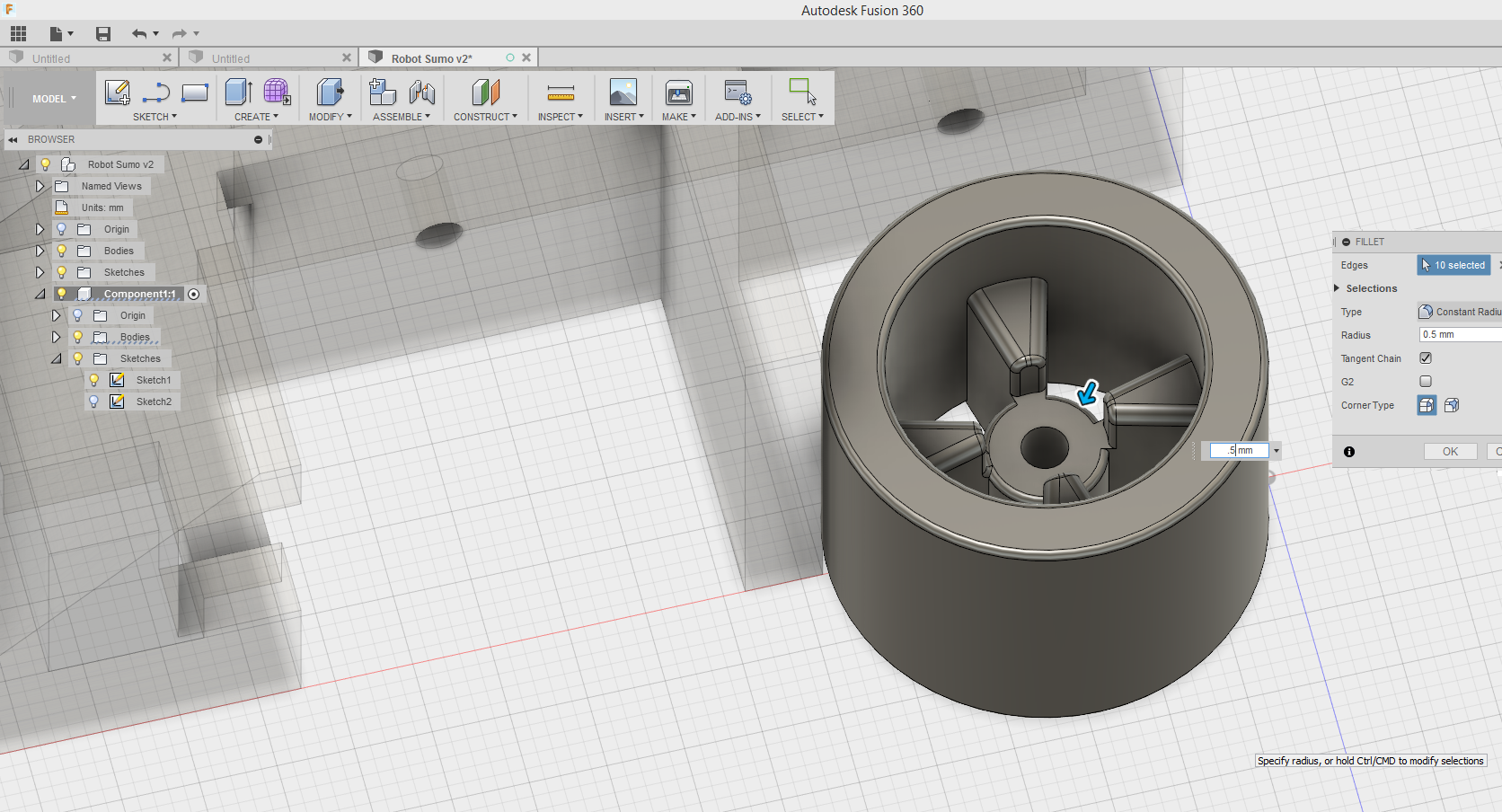Click the Radius value field in Fillet dialog
The image size is (1502, 812).
pos(1457,334)
